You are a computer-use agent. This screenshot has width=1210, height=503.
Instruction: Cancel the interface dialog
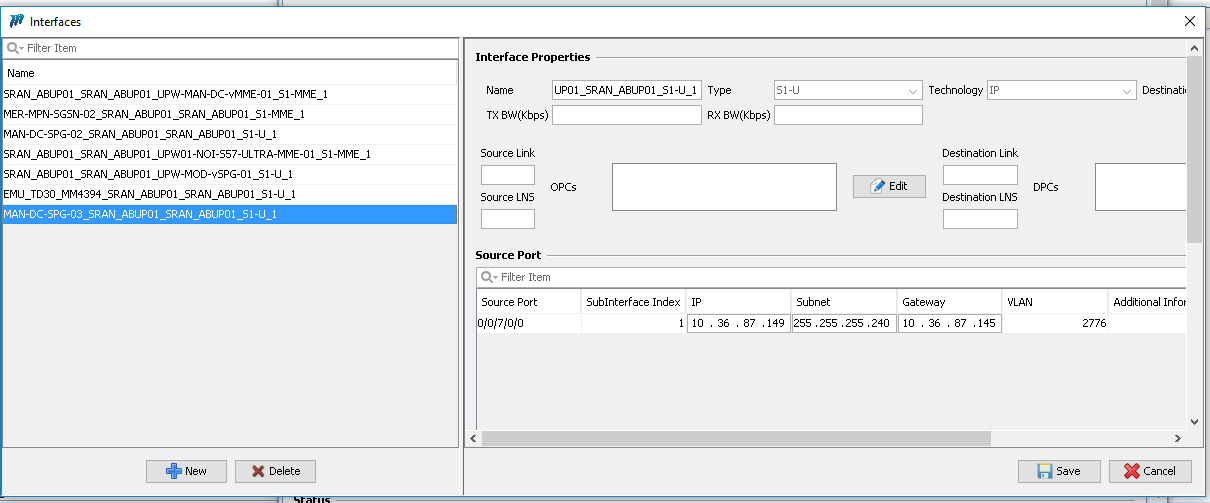coord(1150,471)
